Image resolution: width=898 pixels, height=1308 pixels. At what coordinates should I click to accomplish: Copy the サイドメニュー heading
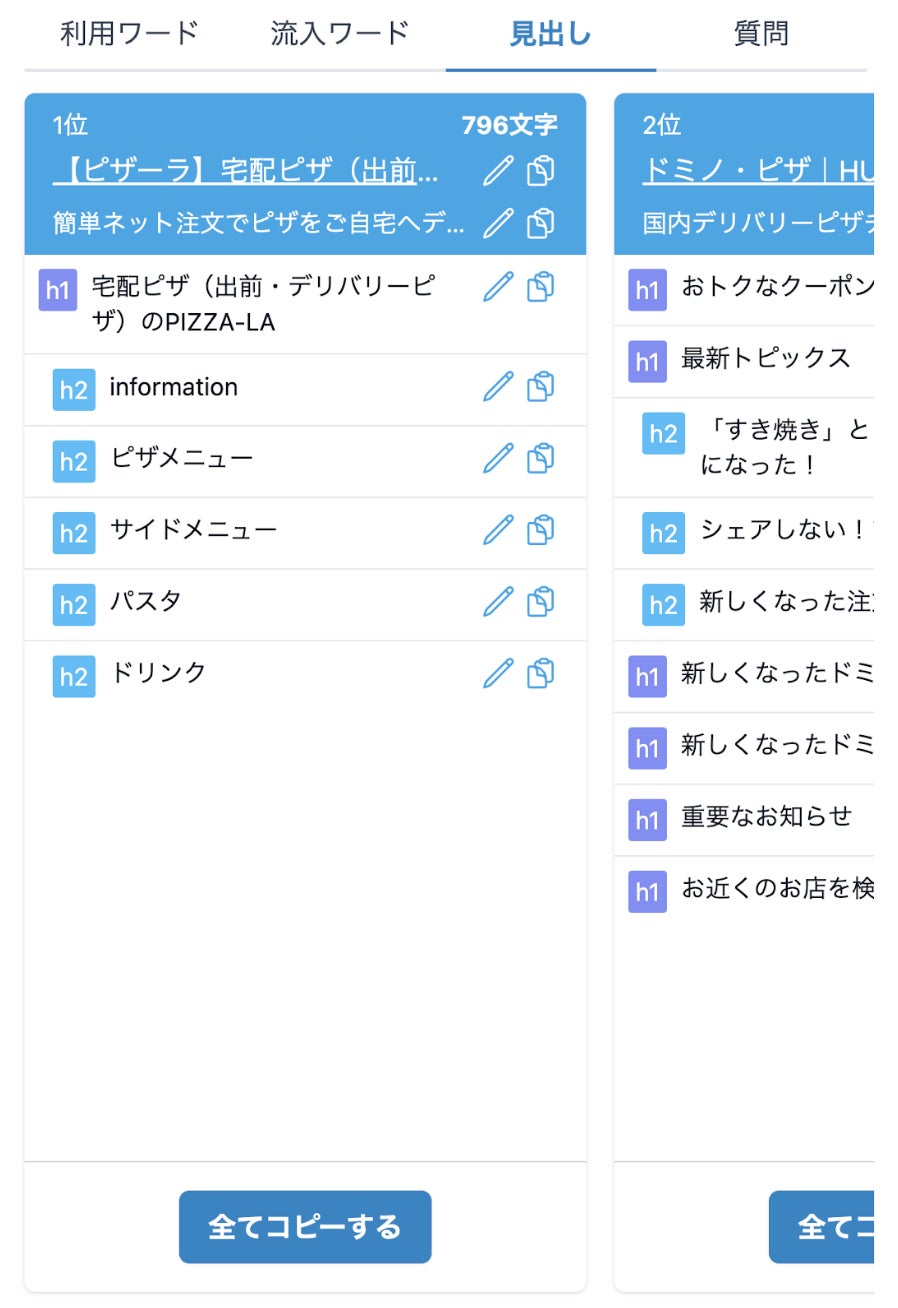[541, 530]
